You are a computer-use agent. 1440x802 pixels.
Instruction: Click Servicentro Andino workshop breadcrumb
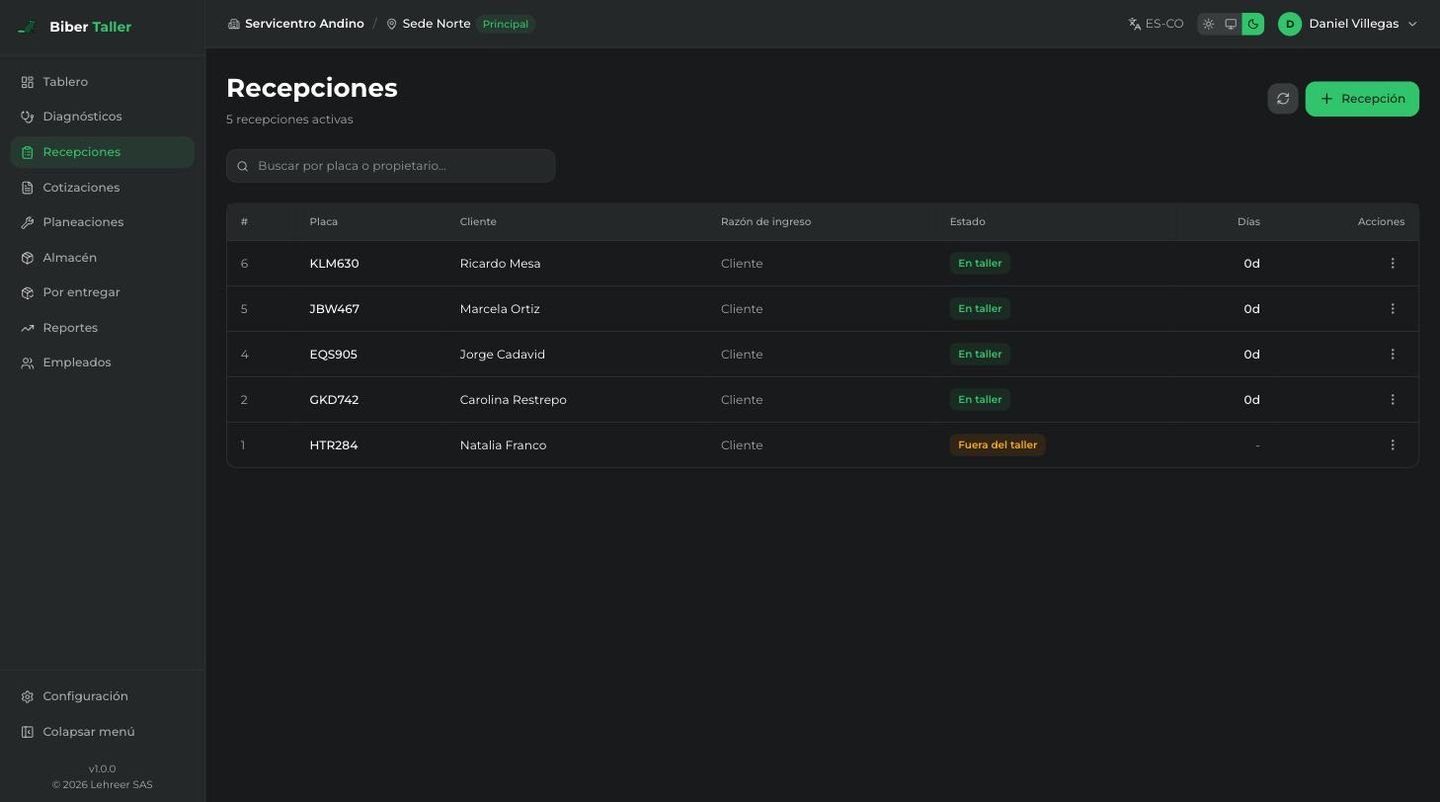[x=296, y=23]
